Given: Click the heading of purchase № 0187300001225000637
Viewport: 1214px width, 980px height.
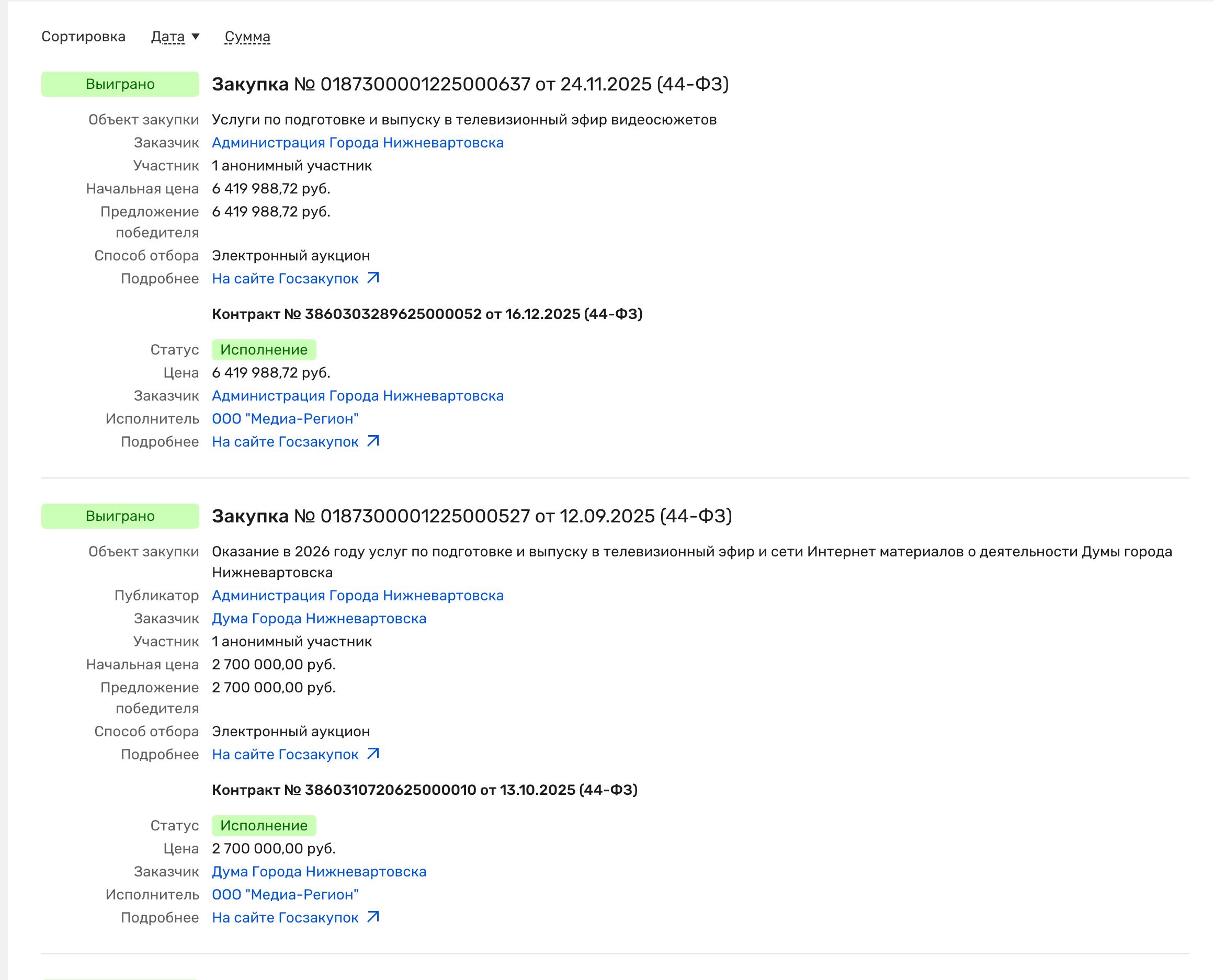Looking at the screenshot, I should [x=470, y=84].
